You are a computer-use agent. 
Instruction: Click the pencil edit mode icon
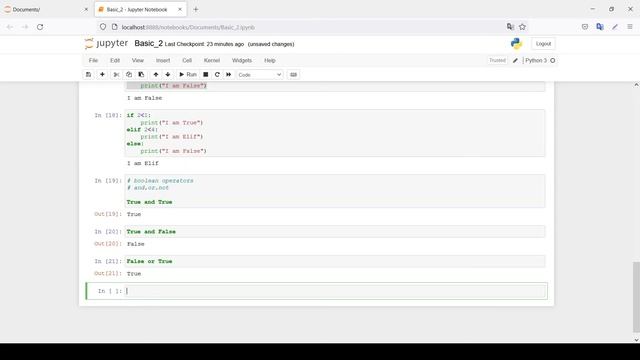[515, 60]
